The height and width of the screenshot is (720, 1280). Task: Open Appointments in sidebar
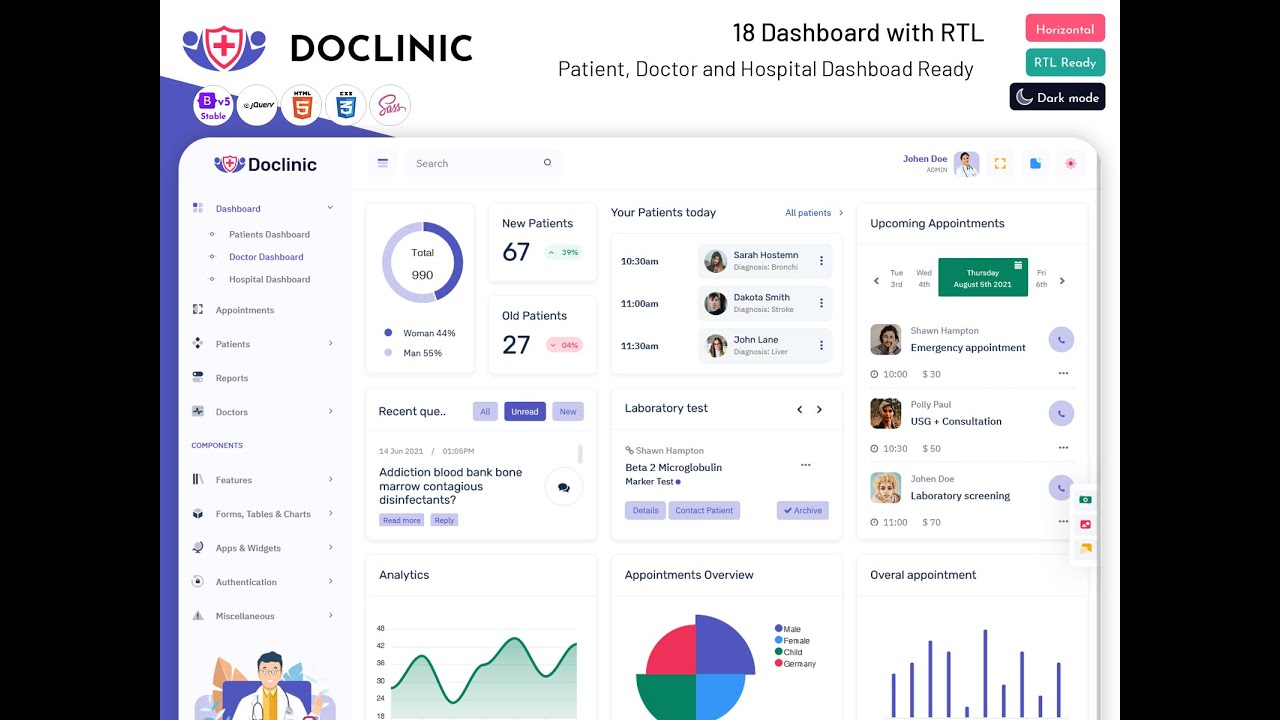point(245,310)
